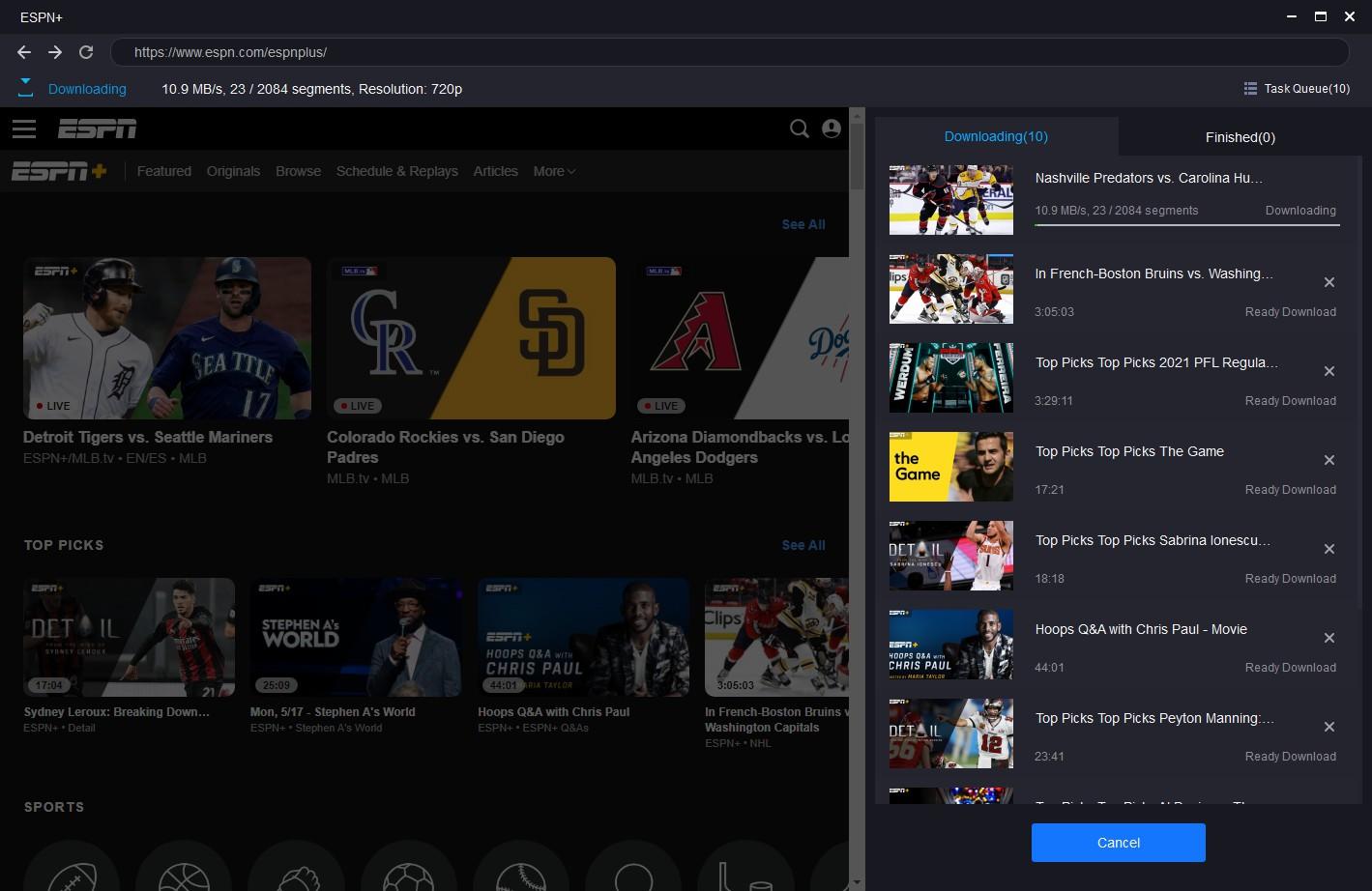Click the SPORTS section heading
This screenshot has width=1372, height=891.
pos(54,807)
